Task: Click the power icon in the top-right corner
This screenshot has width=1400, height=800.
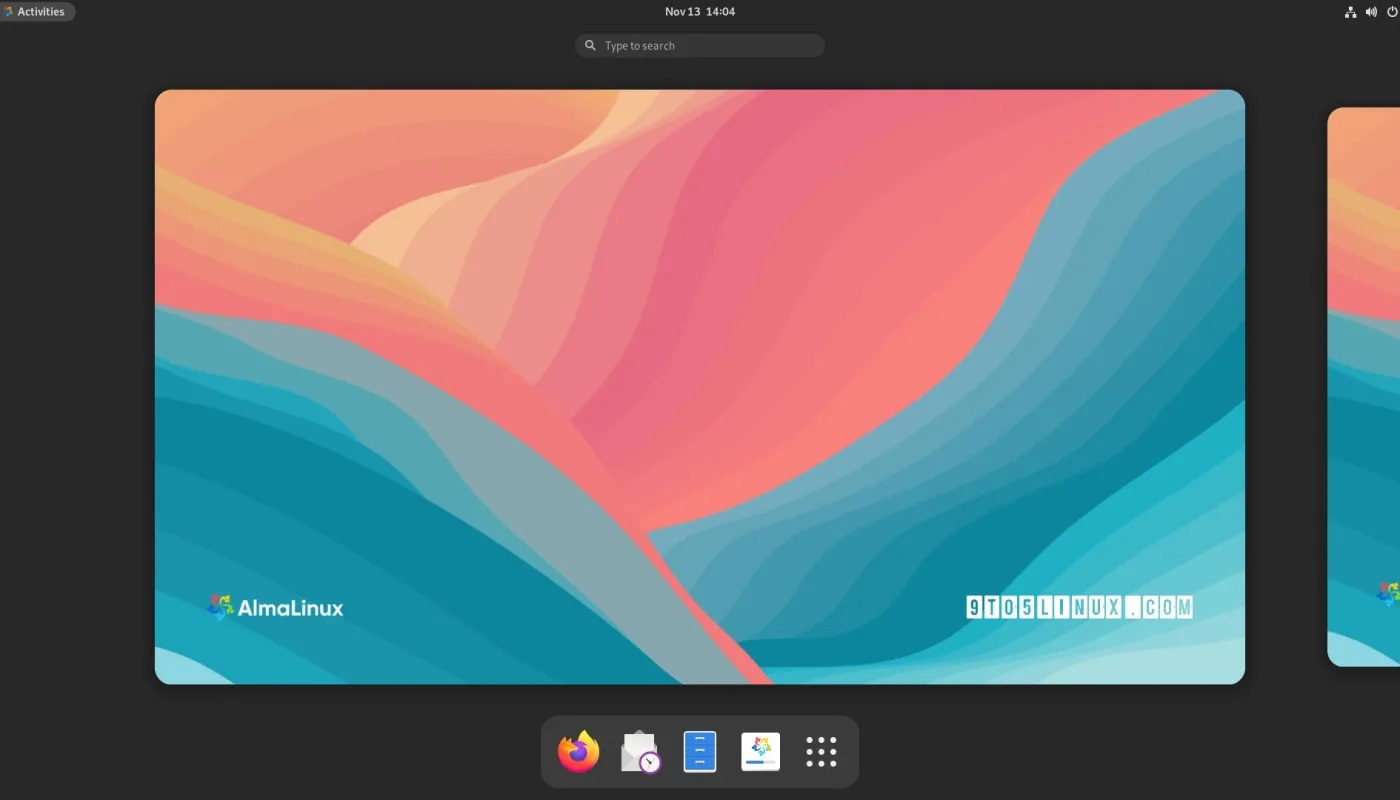Action: click(1392, 11)
